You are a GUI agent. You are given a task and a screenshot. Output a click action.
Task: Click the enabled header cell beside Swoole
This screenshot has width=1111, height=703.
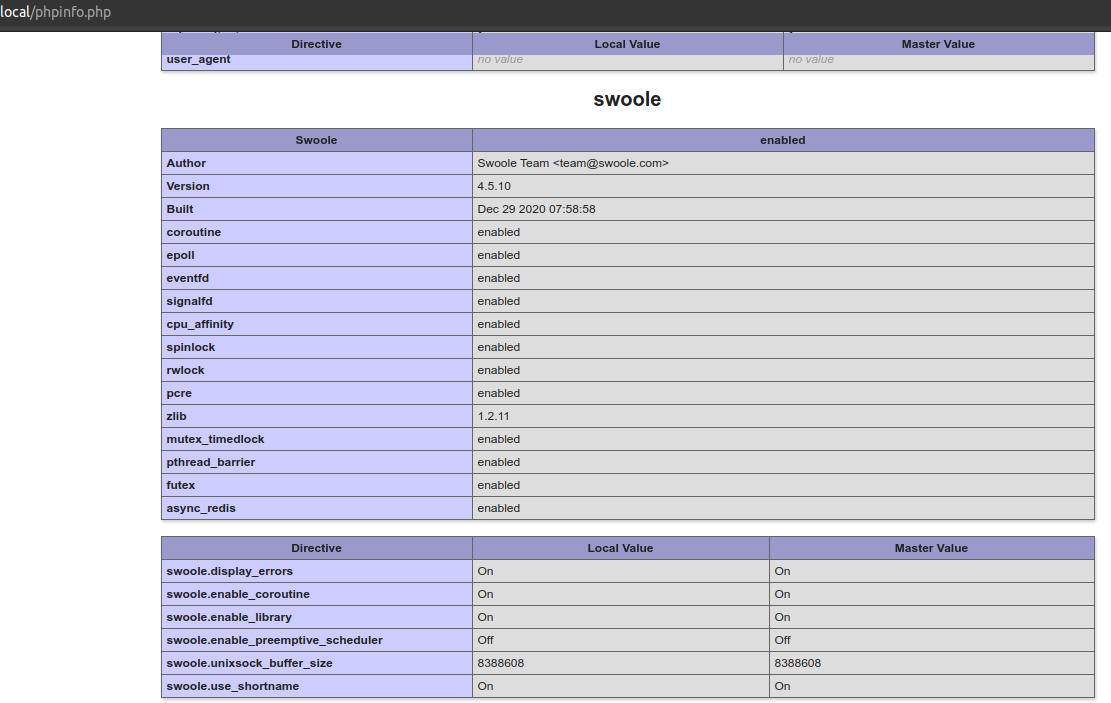783,140
